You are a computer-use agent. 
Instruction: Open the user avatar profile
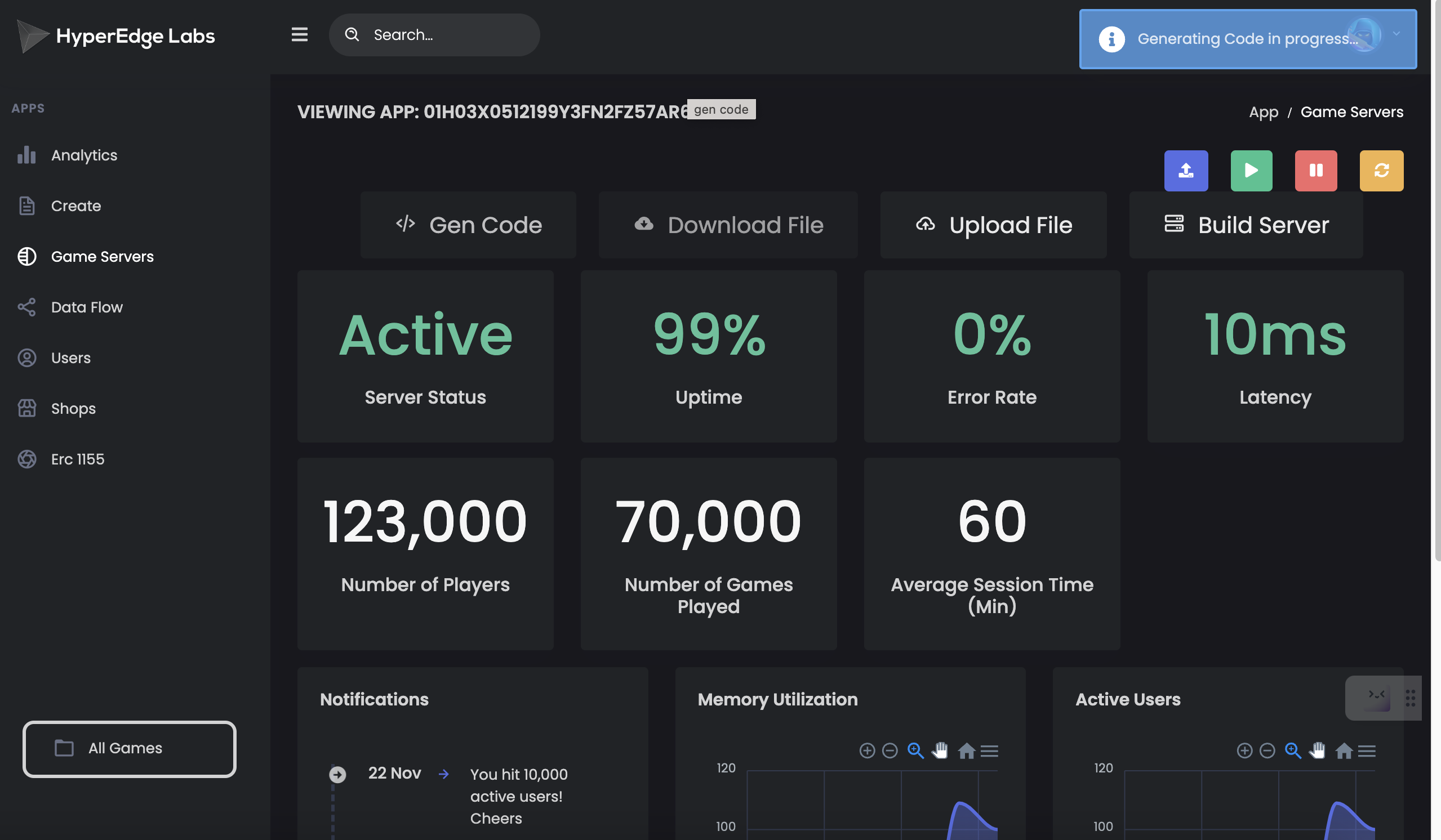coord(1364,34)
